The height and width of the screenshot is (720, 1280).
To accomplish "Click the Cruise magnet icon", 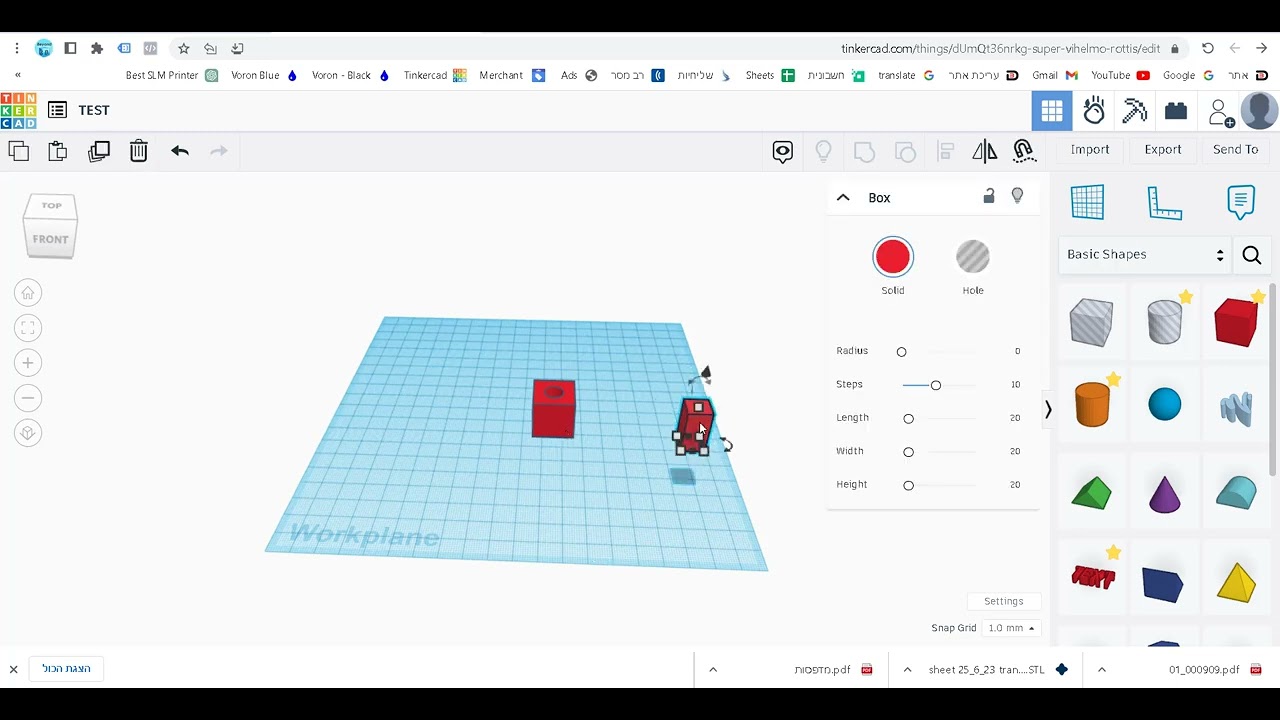I will tap(1024, 151).
